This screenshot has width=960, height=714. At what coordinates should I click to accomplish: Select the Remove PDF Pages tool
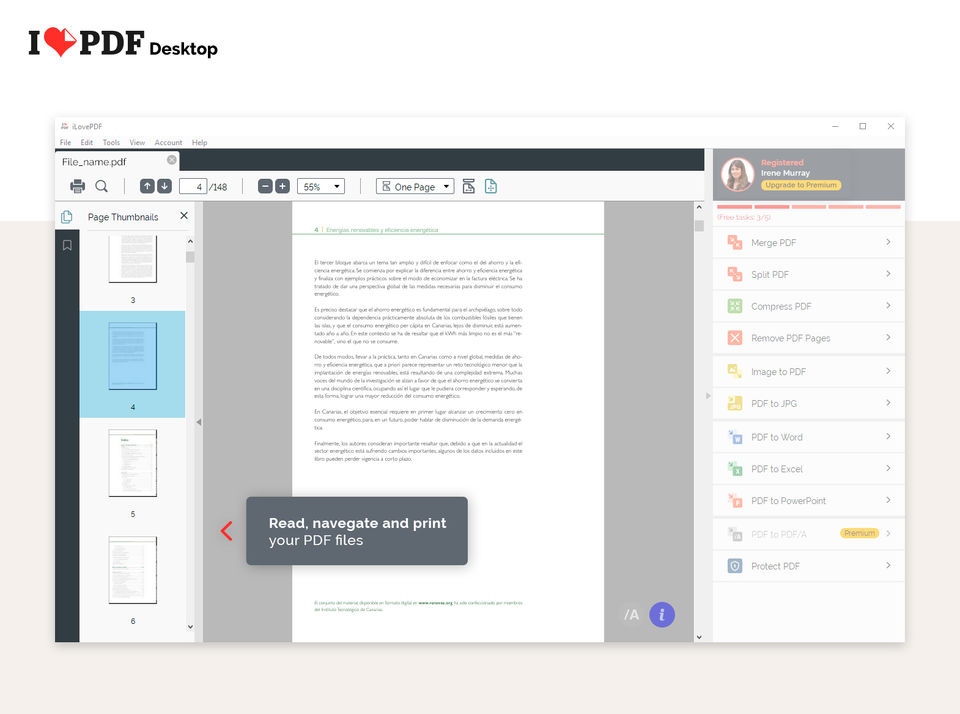pyautogui.click(x=809, y=338)
